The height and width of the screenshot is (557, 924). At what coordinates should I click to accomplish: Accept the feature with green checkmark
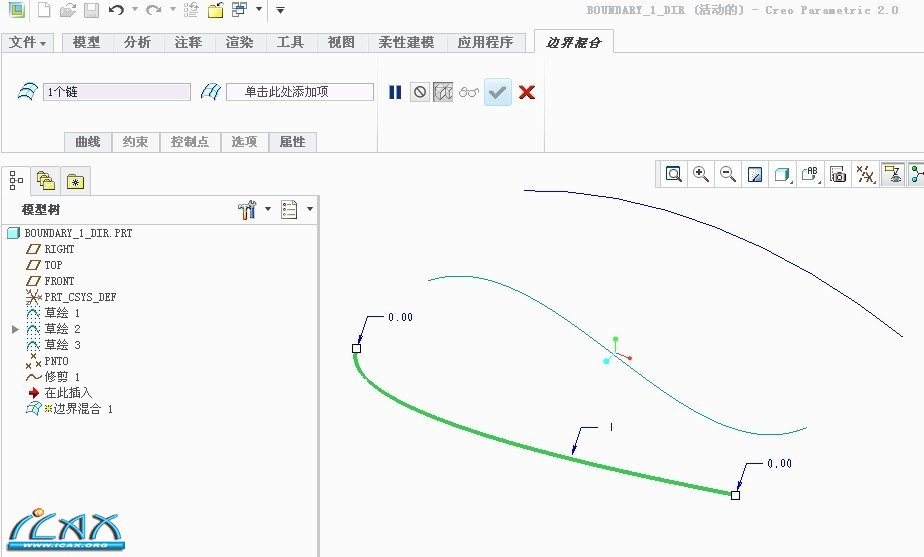point(497,92)
